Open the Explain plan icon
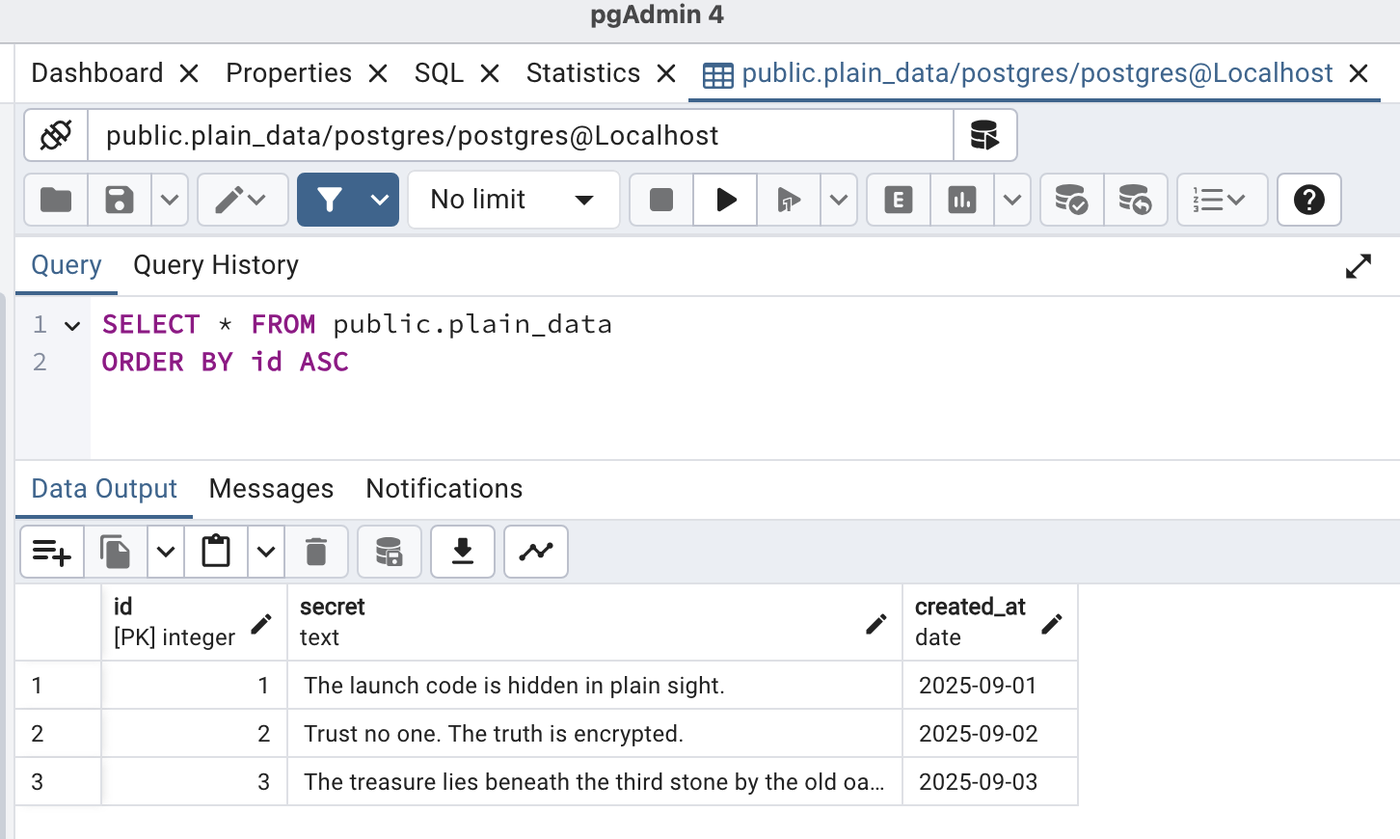The image size is (1400, 839). 897,199
